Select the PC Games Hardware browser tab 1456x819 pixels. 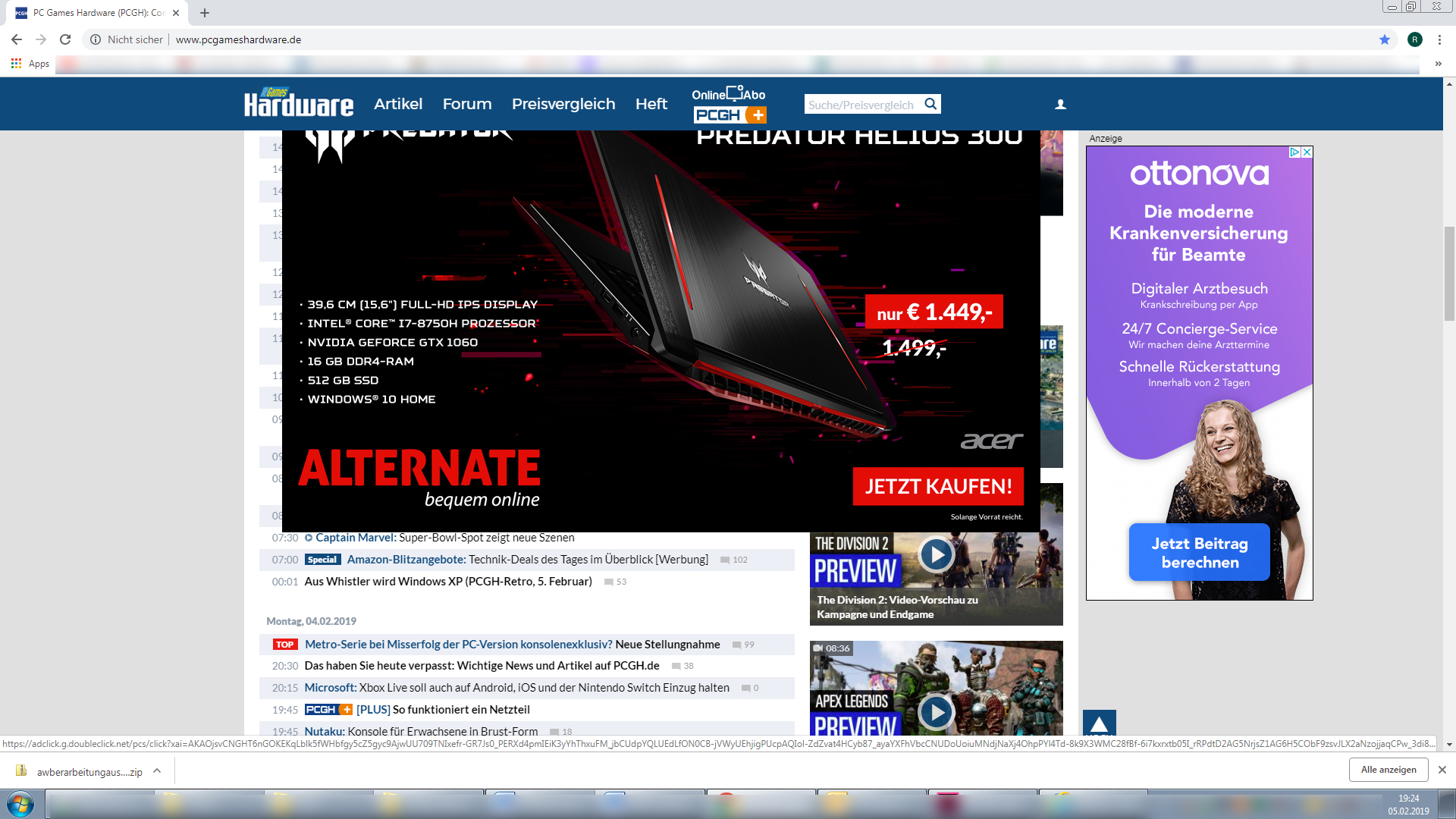pos(99,13)
